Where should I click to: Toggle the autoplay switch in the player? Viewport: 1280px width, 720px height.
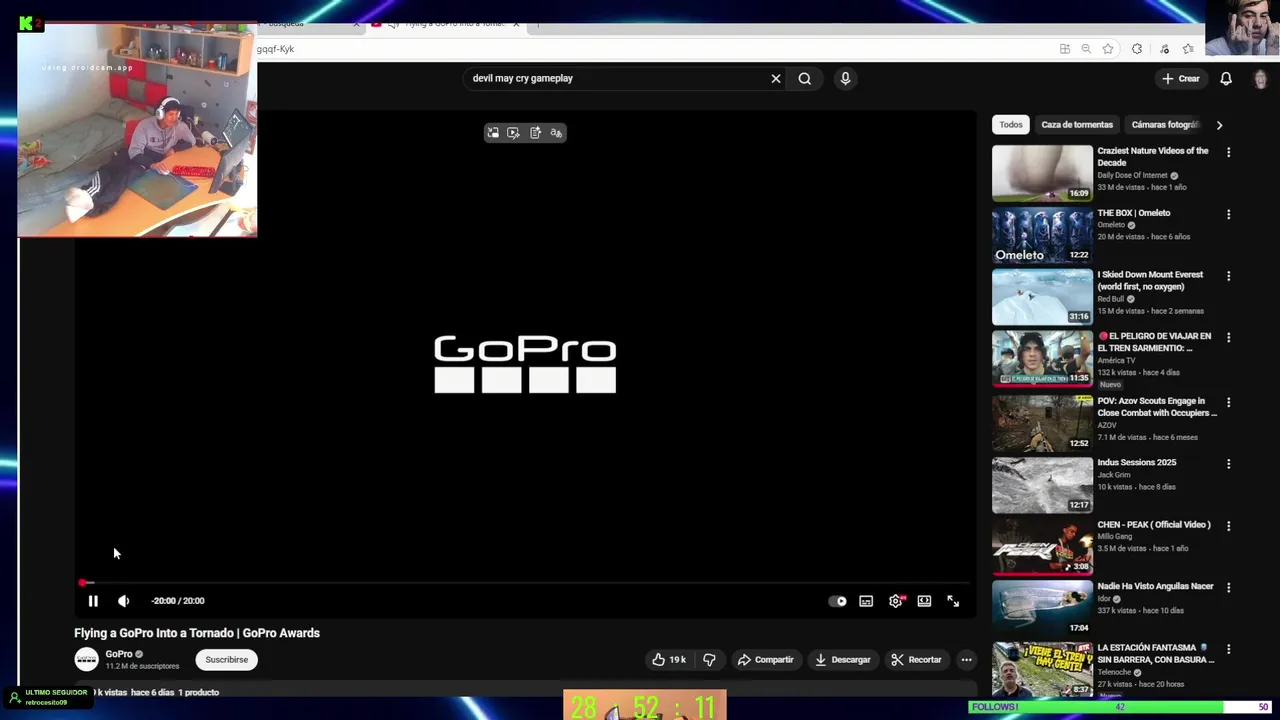click(x=838, y=601)
